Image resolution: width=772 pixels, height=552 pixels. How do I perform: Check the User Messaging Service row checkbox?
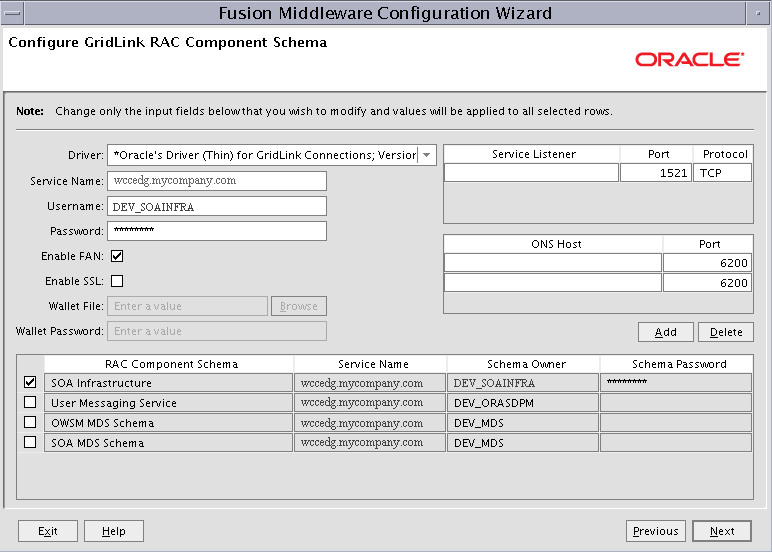[x=30, y=402]
